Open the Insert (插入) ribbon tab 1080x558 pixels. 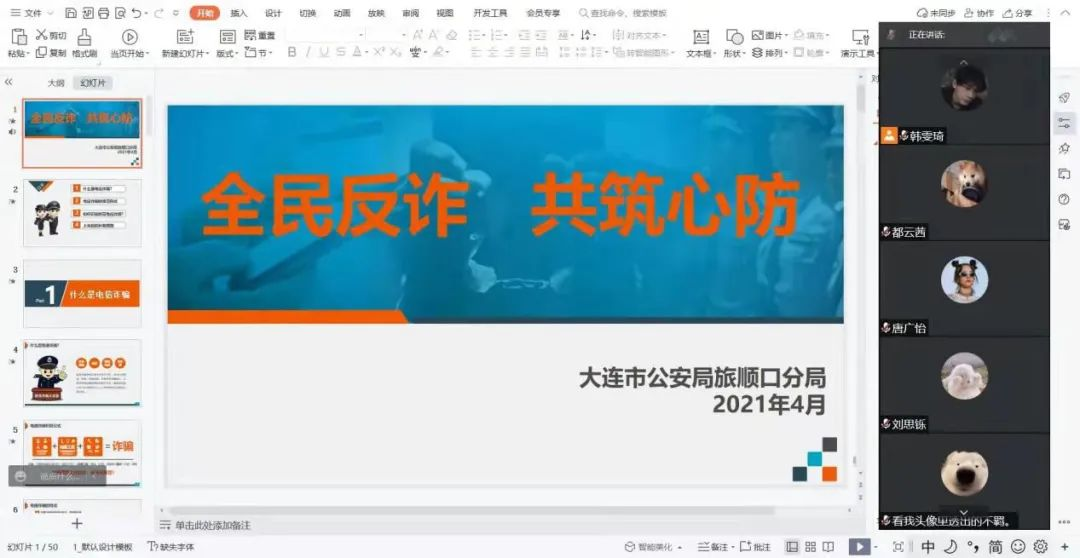pyautogui.click(x=239, y=13)
